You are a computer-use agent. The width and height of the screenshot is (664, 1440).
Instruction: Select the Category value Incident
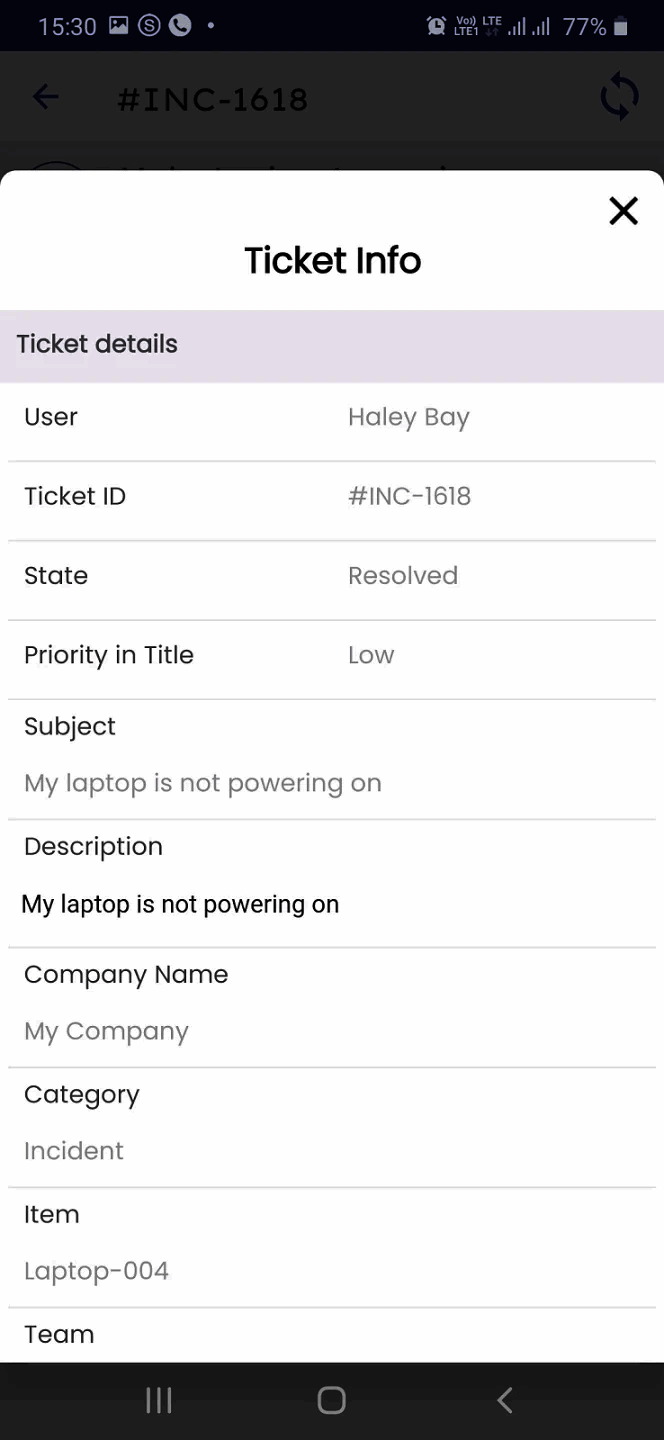pyautogui.click(x=74, y=1151)
